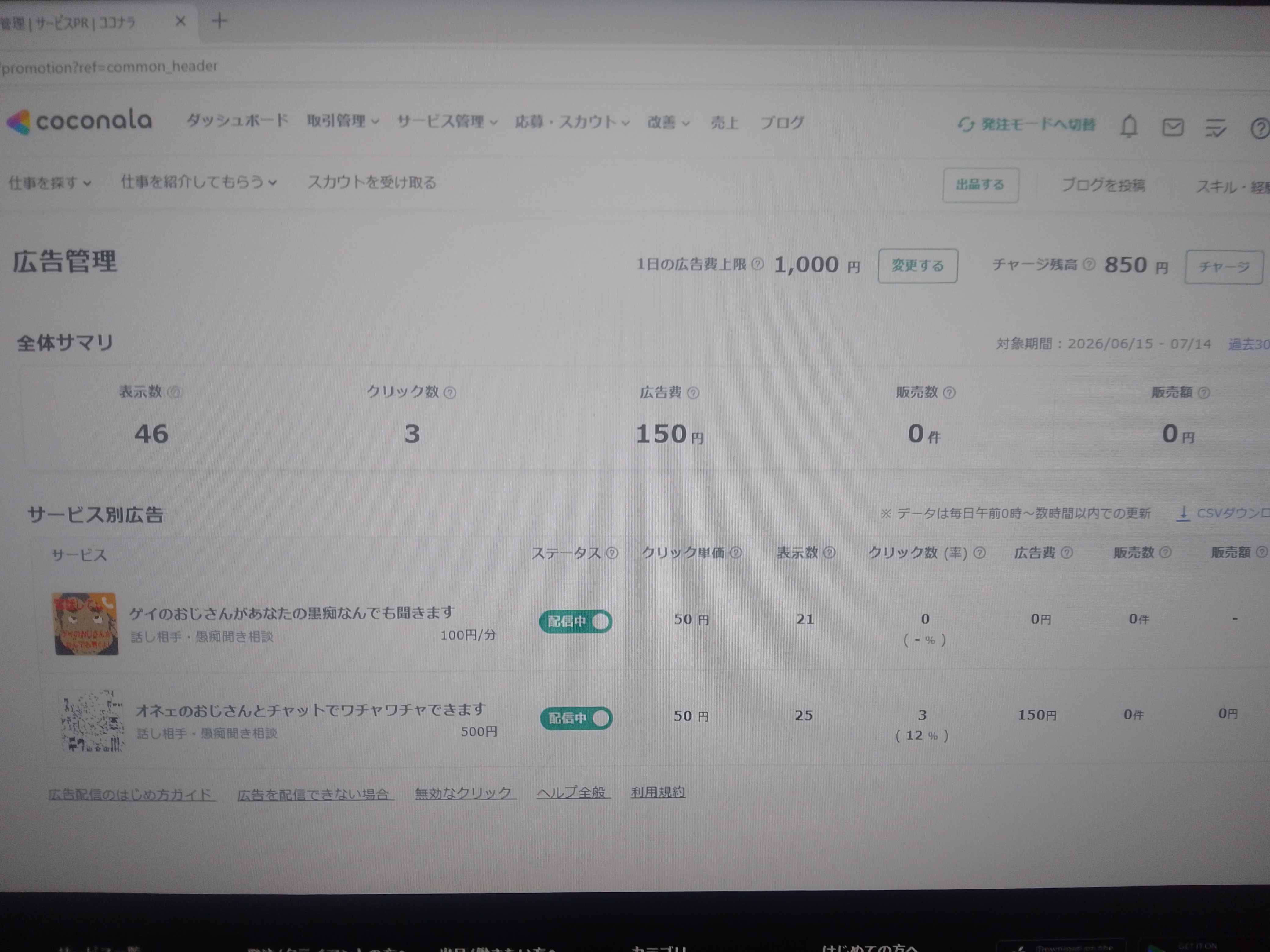This screenshot has height=952, width=1270.
Task: Click the 出品する button
Action: click(981, 185)
